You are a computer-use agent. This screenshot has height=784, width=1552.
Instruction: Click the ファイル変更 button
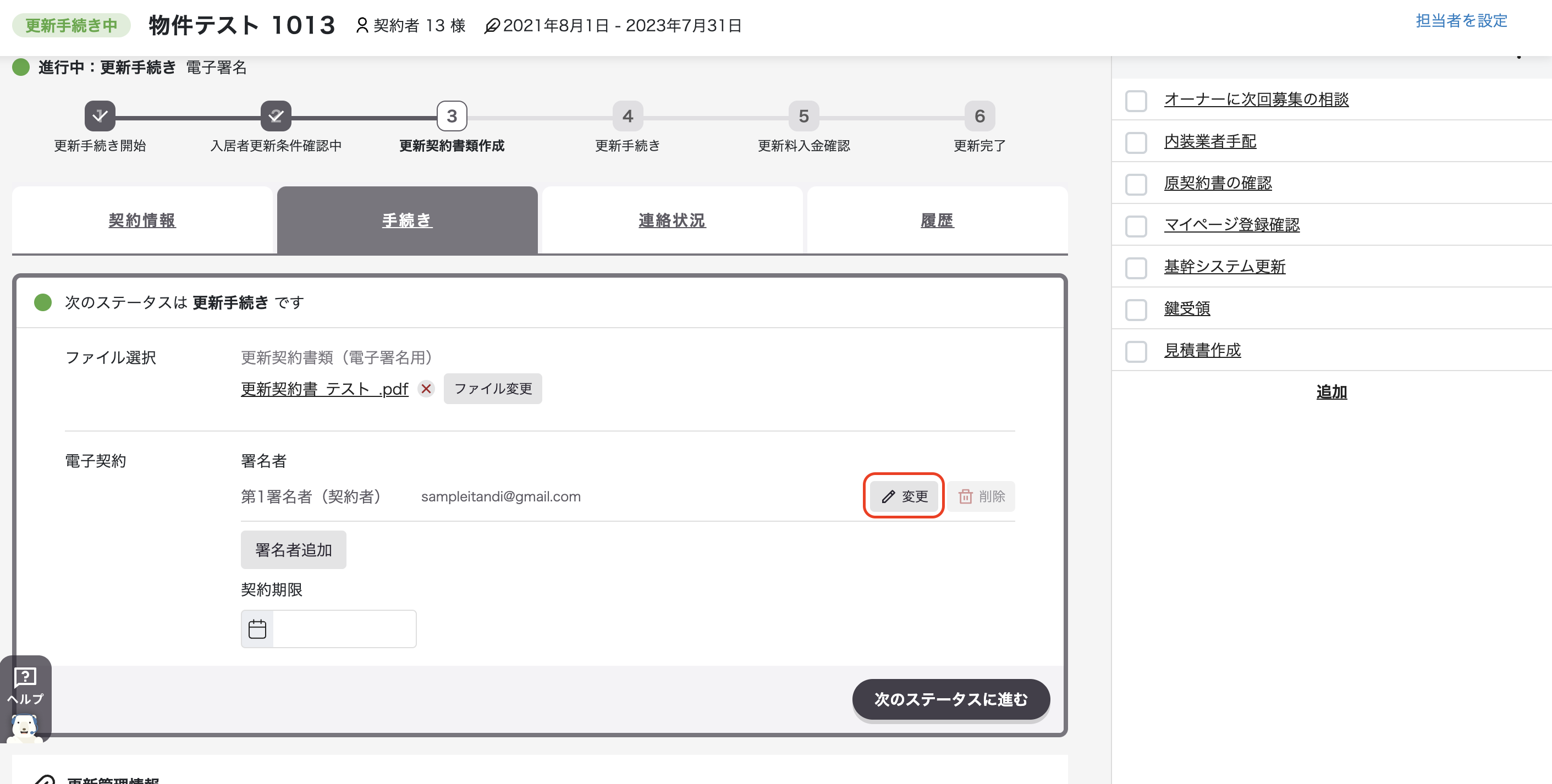(493, 388)
